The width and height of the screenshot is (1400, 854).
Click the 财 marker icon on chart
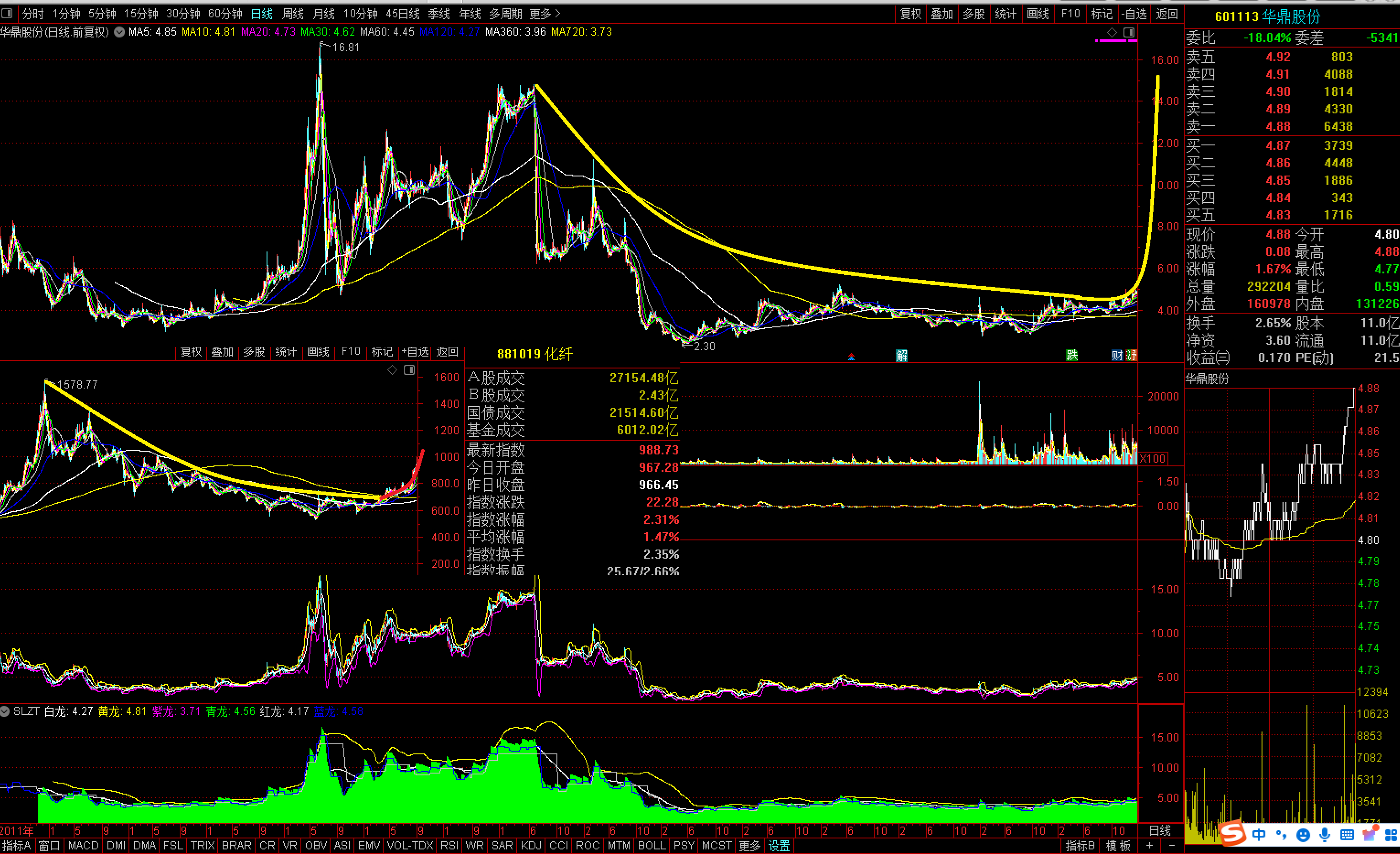coord(1117,356)
